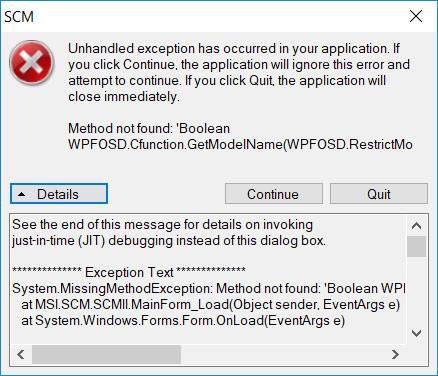438x376 pixels.
Task: Collapse details using the triangle arrow
Action: click(x=22, y=194)
